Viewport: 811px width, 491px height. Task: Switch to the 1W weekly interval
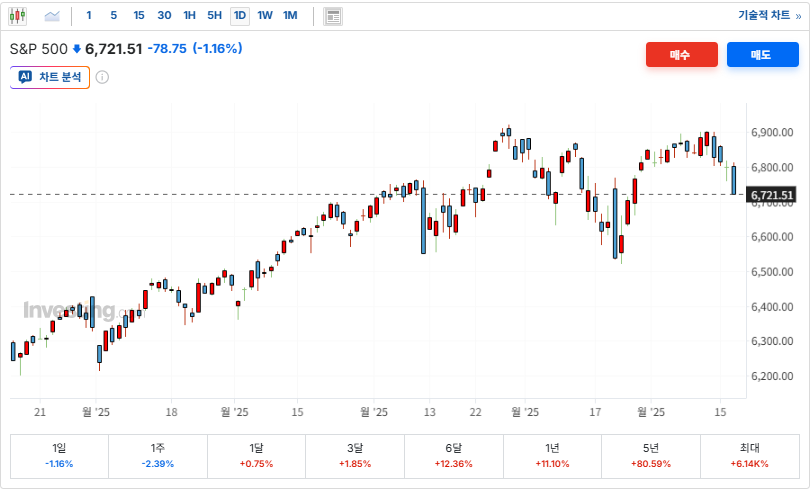[265, 16]
